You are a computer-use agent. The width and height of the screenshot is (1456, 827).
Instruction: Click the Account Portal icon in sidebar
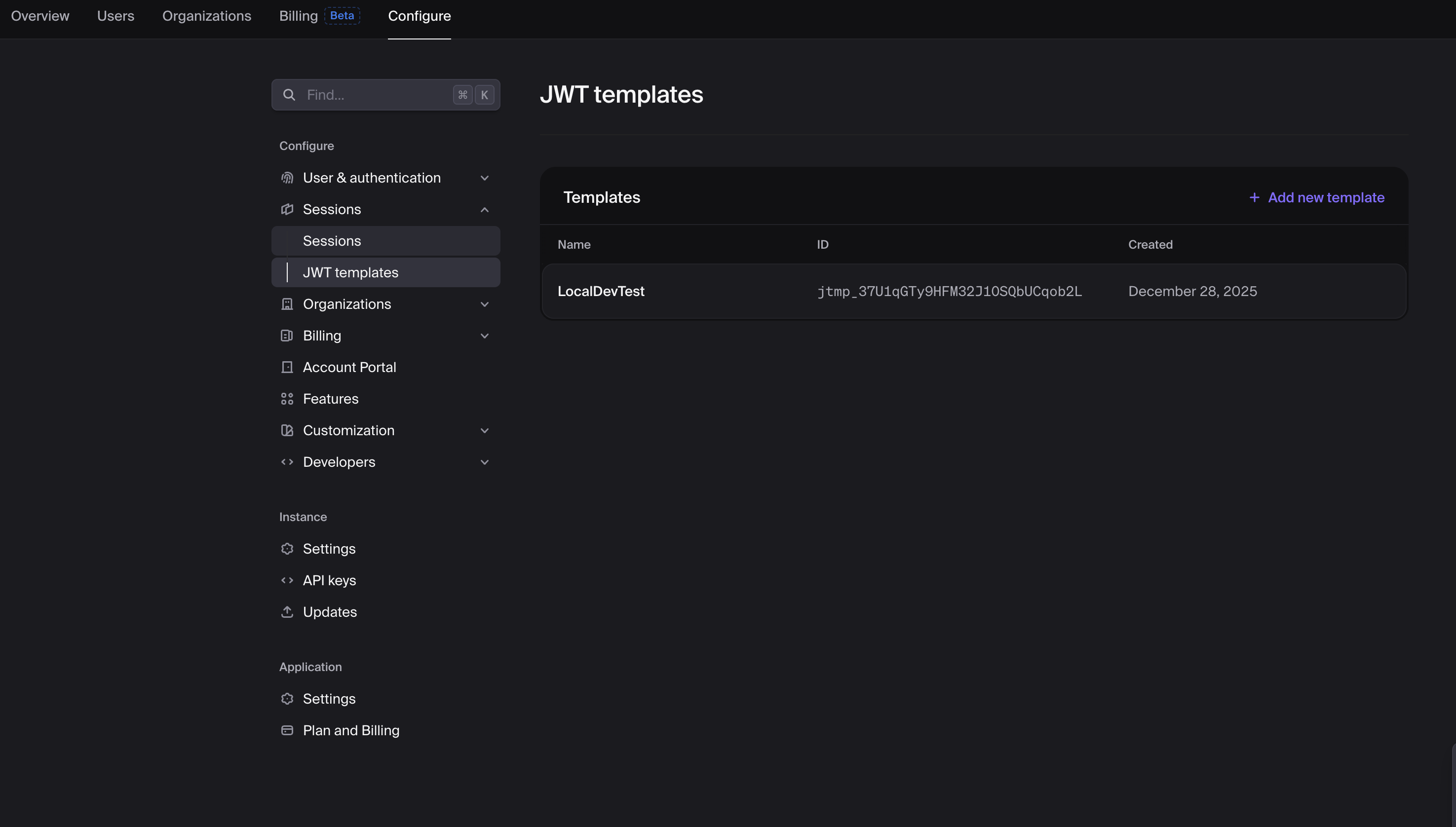click(287, 367)
